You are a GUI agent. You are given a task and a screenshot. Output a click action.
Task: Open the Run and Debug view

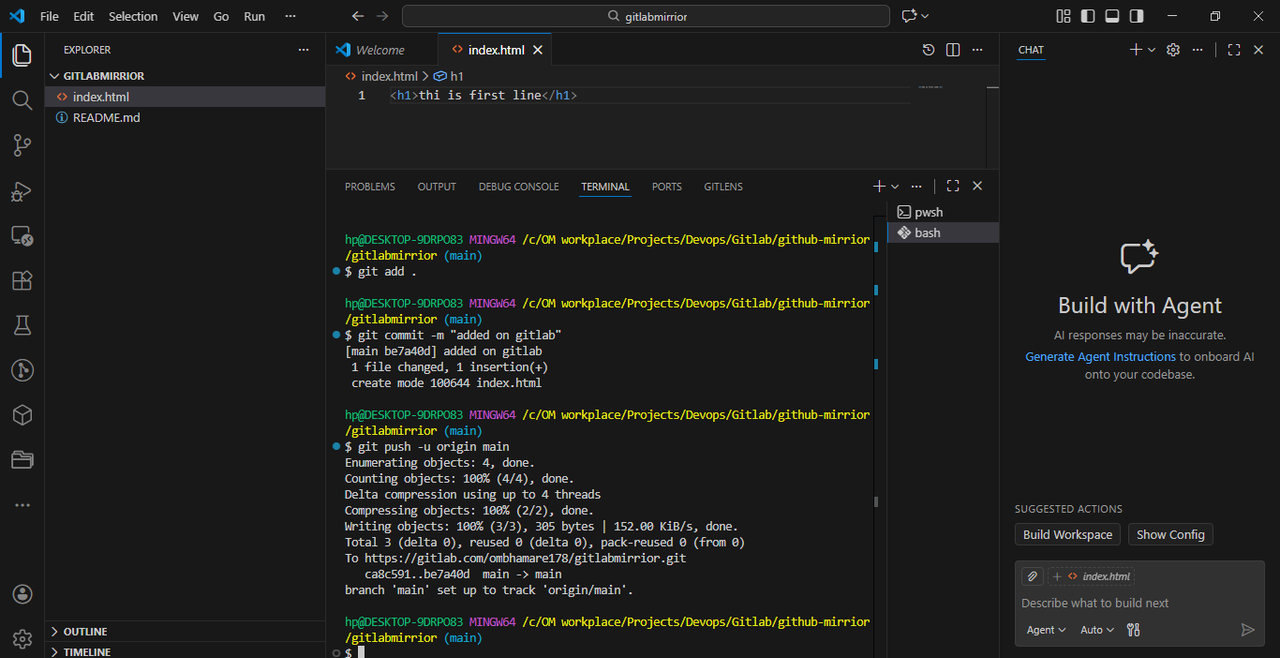click(x=22, y=191)
